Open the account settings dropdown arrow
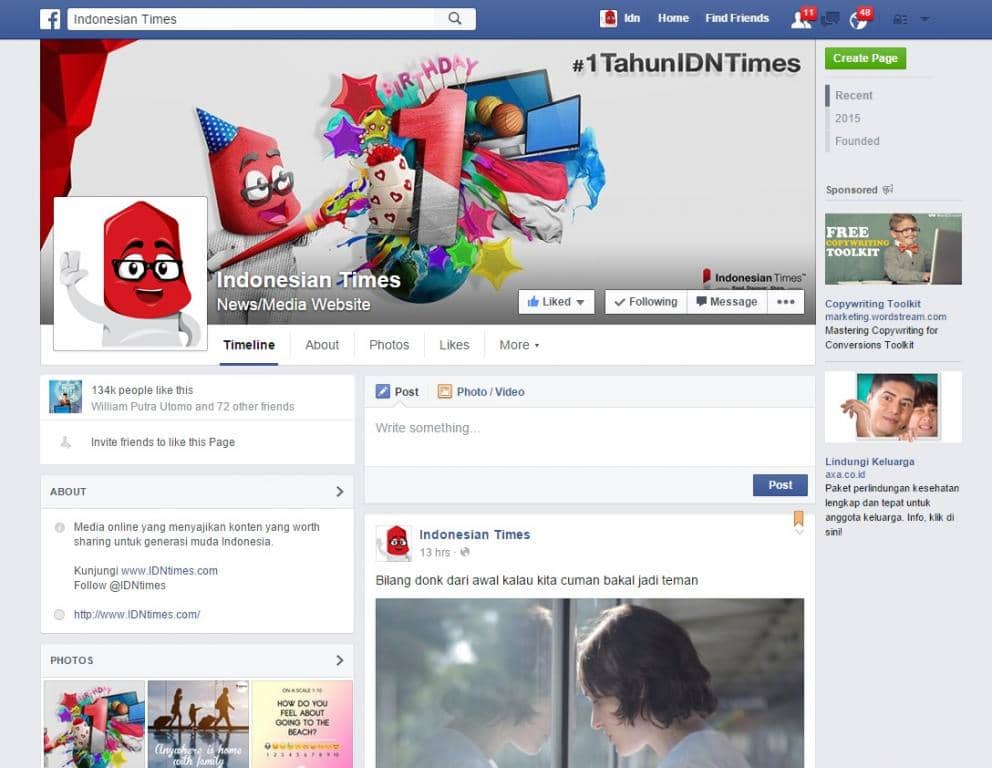The image size is (992, 768). [926, 18]
